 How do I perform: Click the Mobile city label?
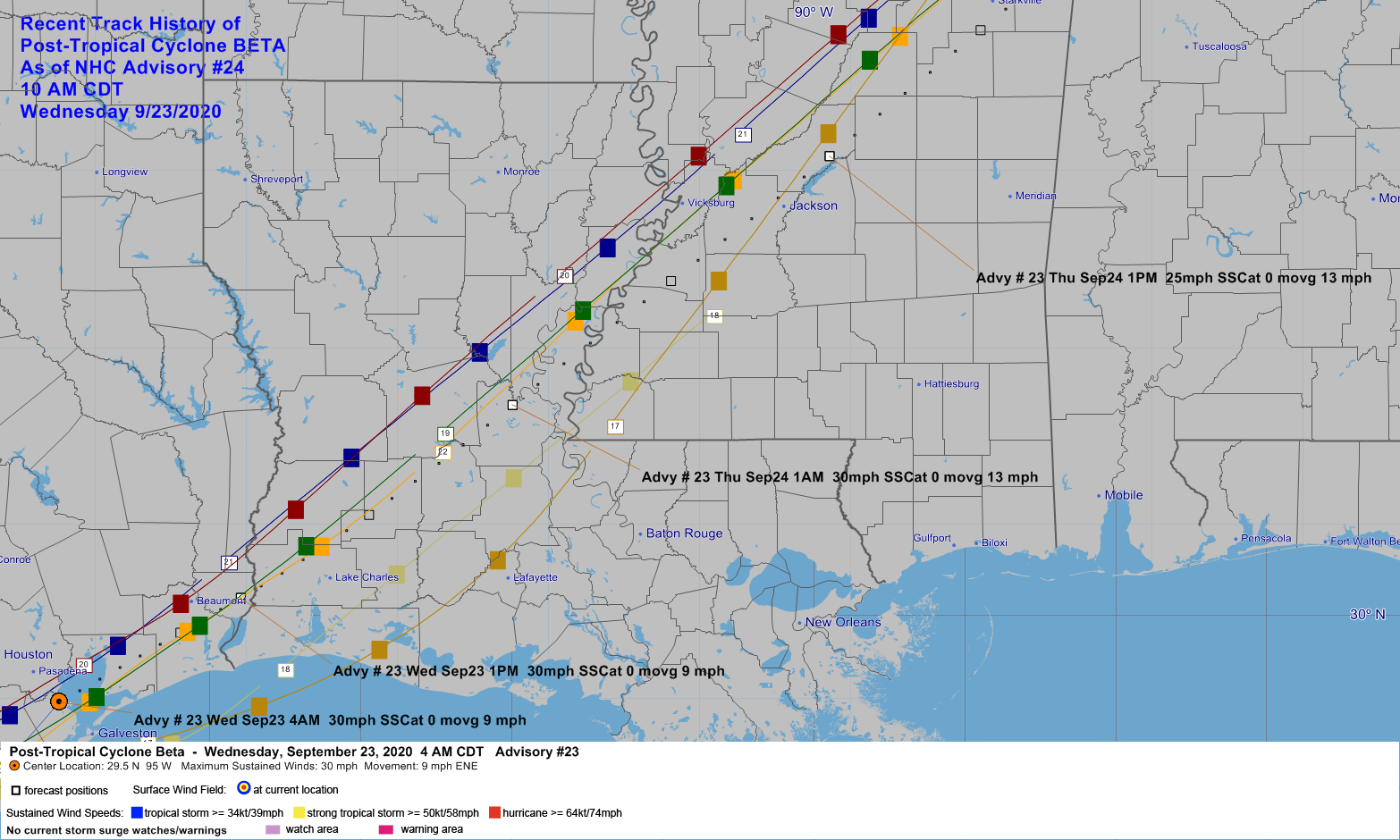1124,495
